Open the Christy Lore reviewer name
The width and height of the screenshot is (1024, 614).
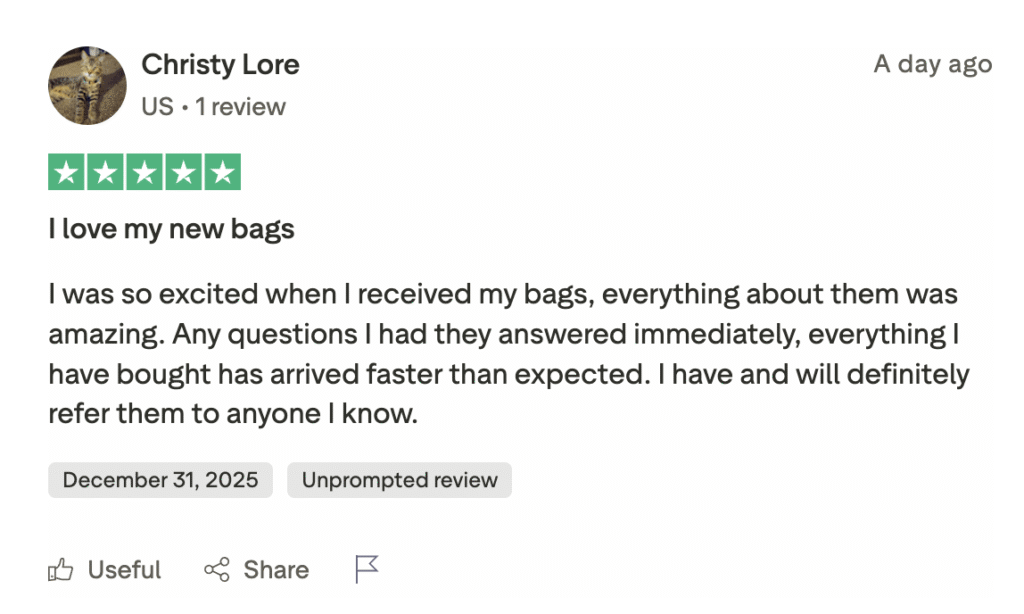coord(220,65)
